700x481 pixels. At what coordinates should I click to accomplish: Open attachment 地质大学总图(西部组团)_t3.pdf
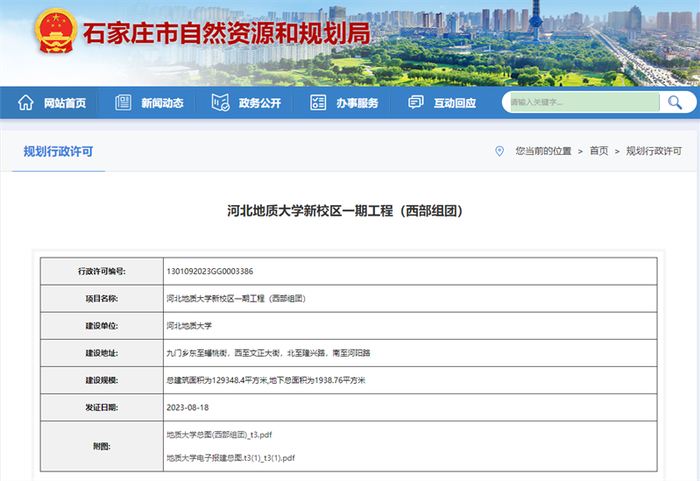[219, 435]
